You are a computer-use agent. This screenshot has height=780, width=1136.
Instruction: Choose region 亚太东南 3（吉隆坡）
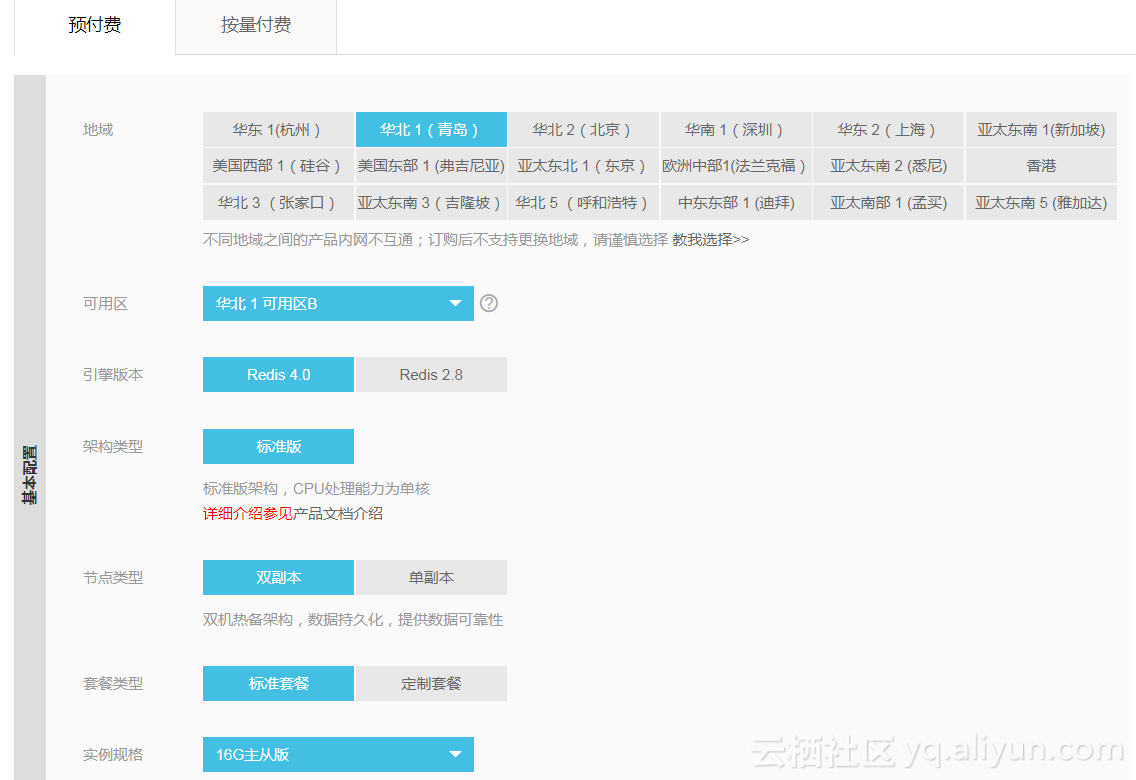431,203
